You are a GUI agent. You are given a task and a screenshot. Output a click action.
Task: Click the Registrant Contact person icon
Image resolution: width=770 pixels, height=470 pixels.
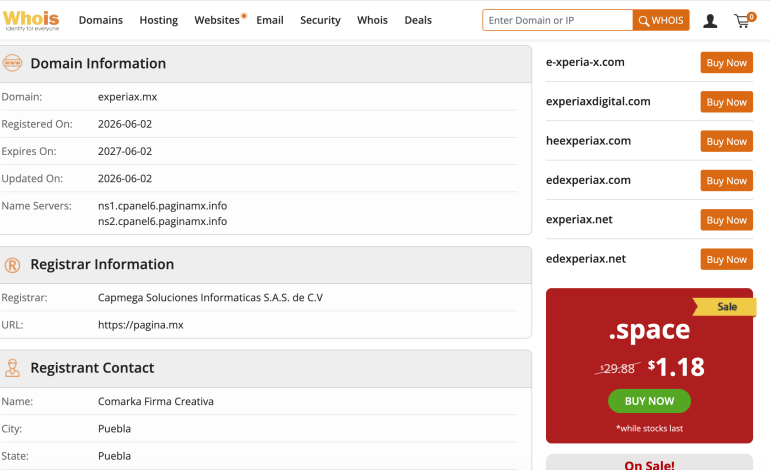[12, 368]
